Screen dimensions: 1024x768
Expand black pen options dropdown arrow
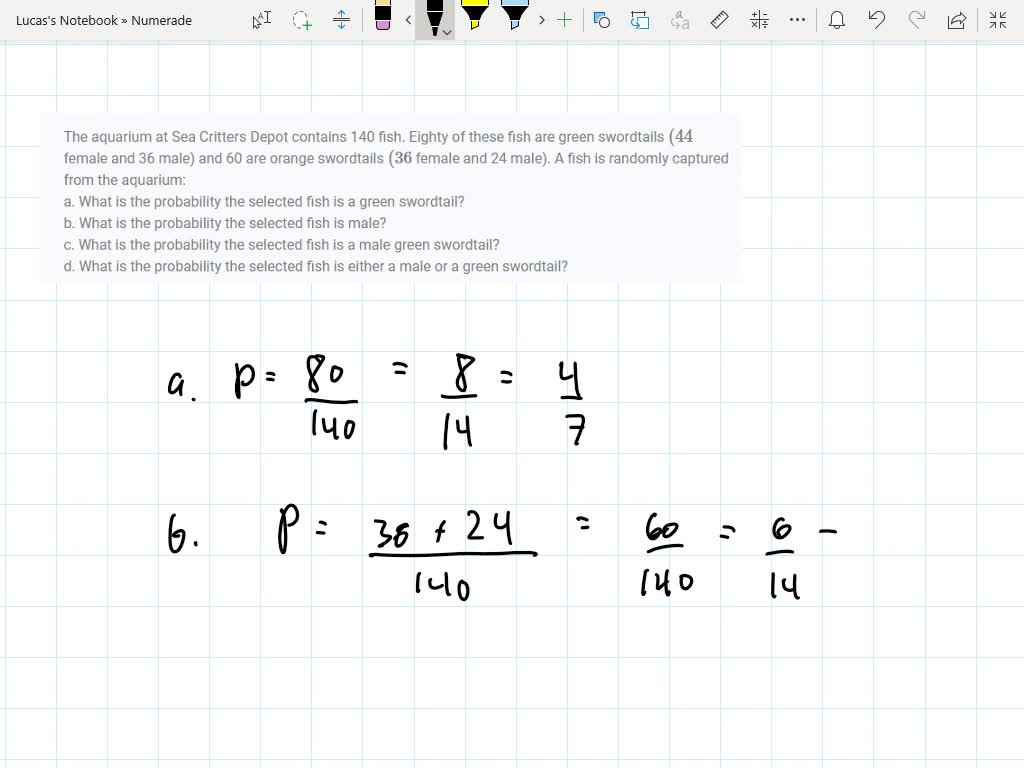point(447,32)
